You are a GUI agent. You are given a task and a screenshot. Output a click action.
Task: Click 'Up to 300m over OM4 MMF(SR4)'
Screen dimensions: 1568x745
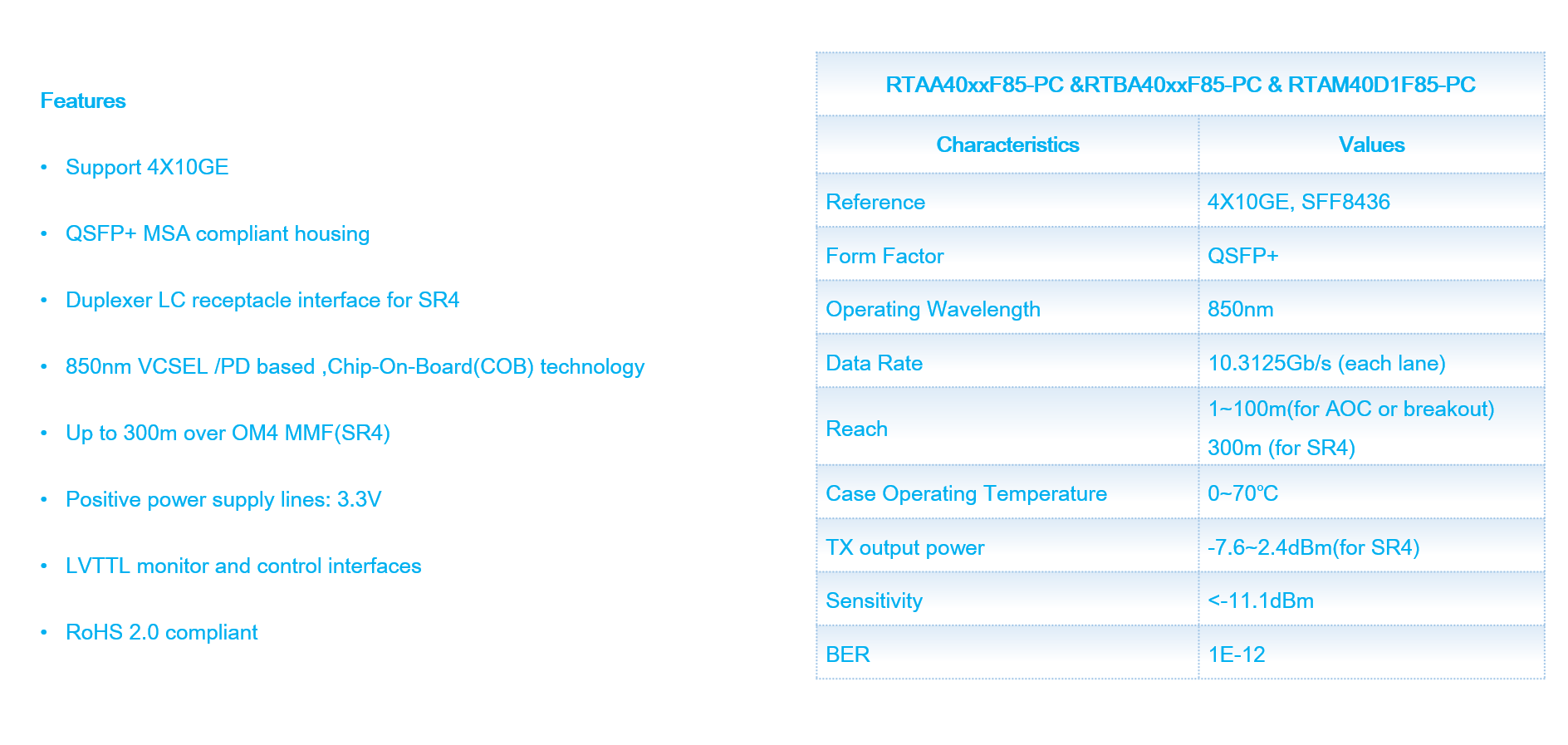coord(228,433)
